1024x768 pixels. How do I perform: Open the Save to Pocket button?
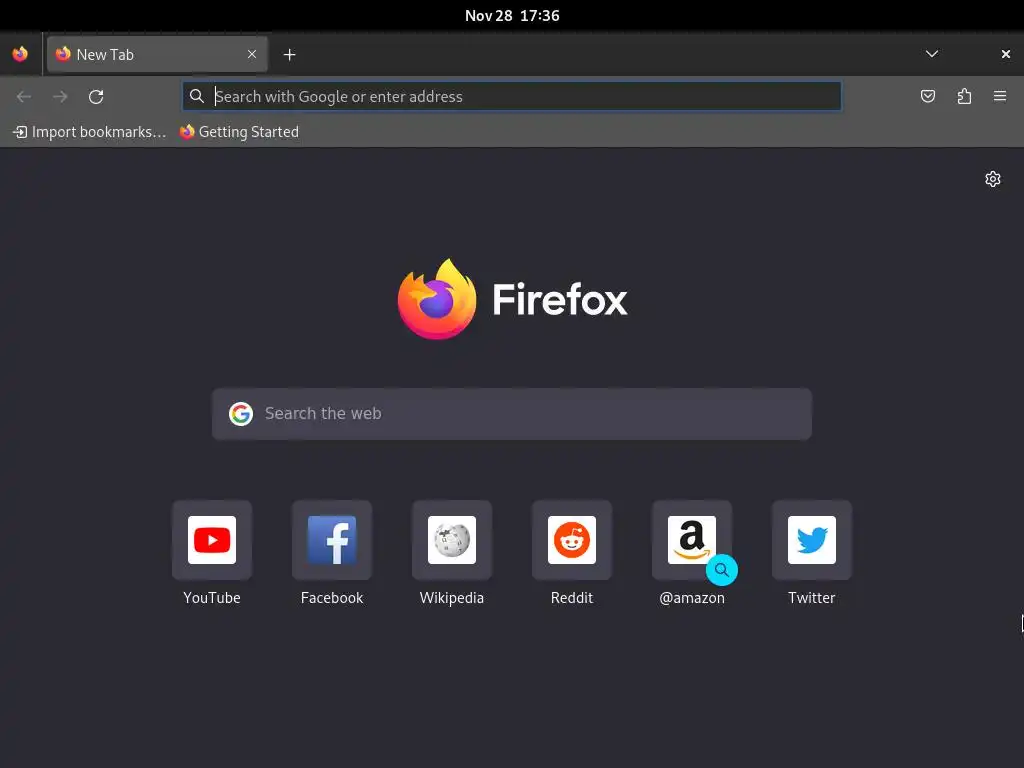coord(927,97)
